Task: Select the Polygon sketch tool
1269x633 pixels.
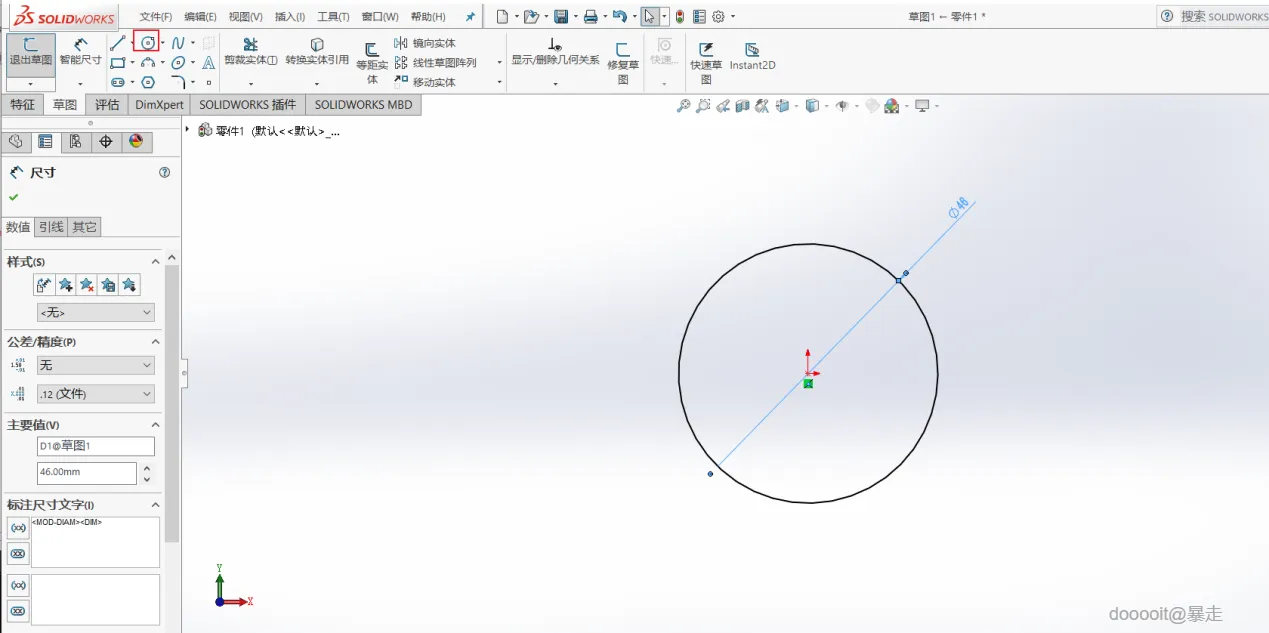Action: [148, 82]
